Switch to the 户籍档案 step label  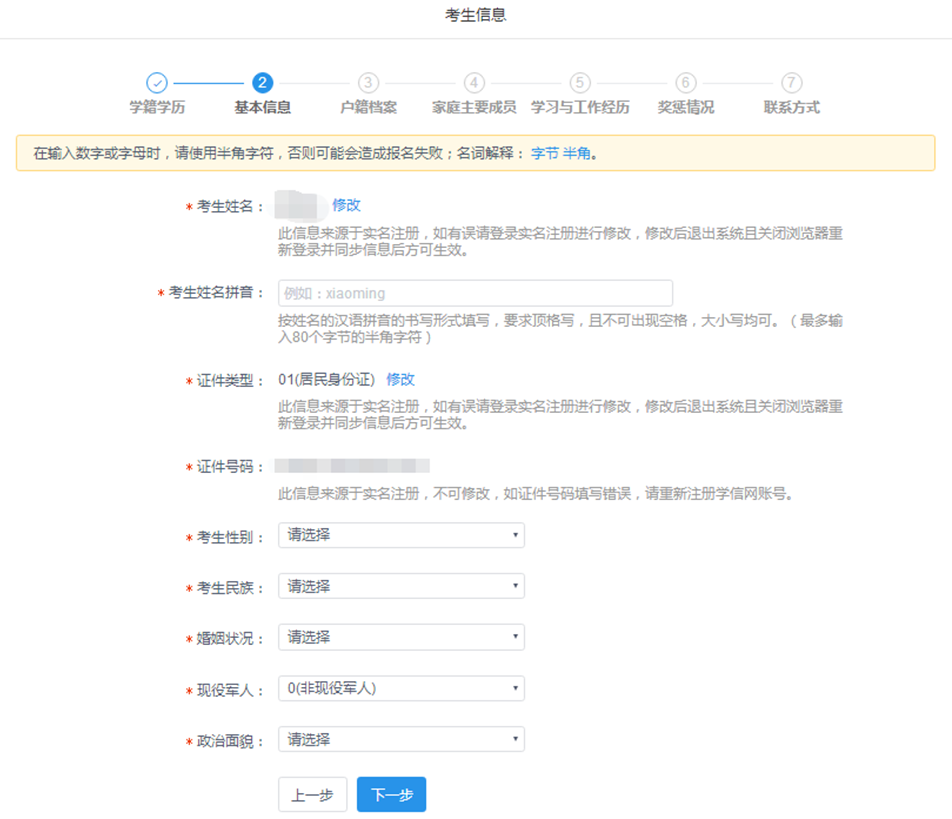368,107
